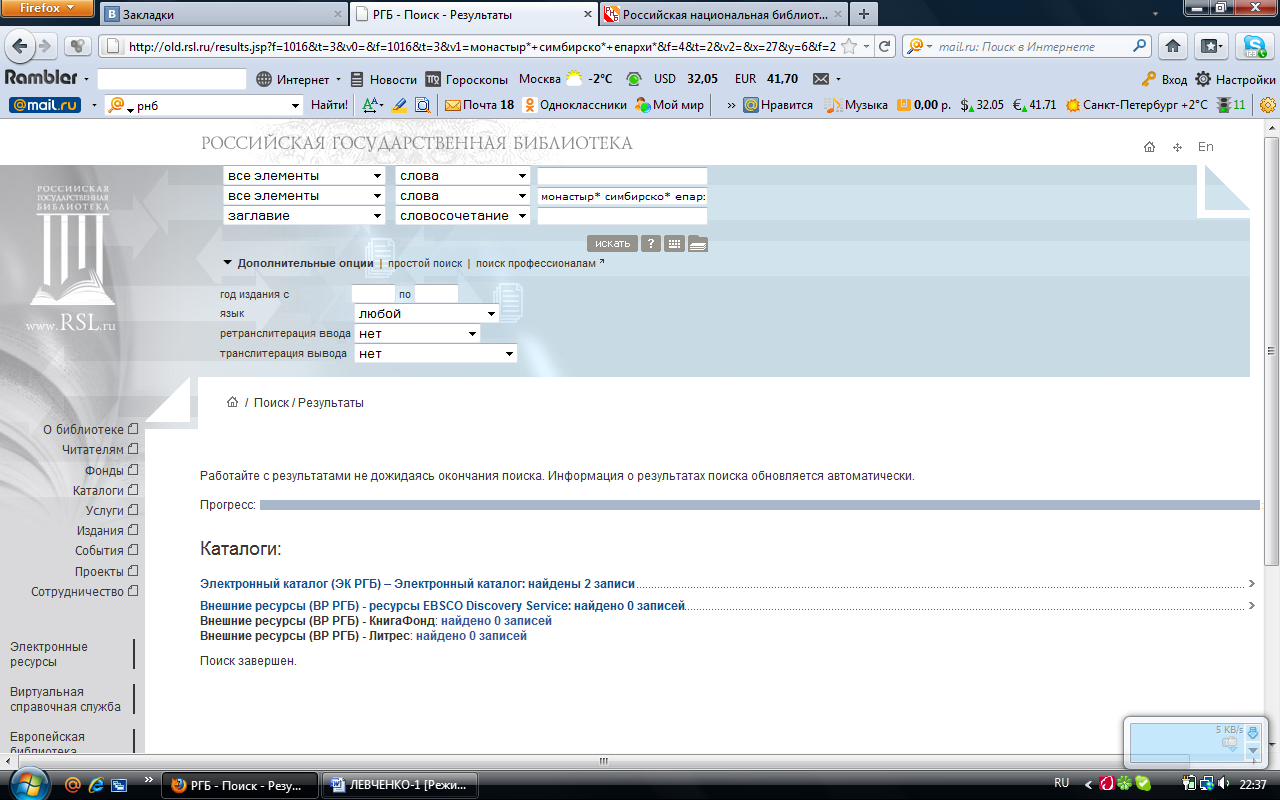Open Rambler Настройки gear settings

[1236, 79]
